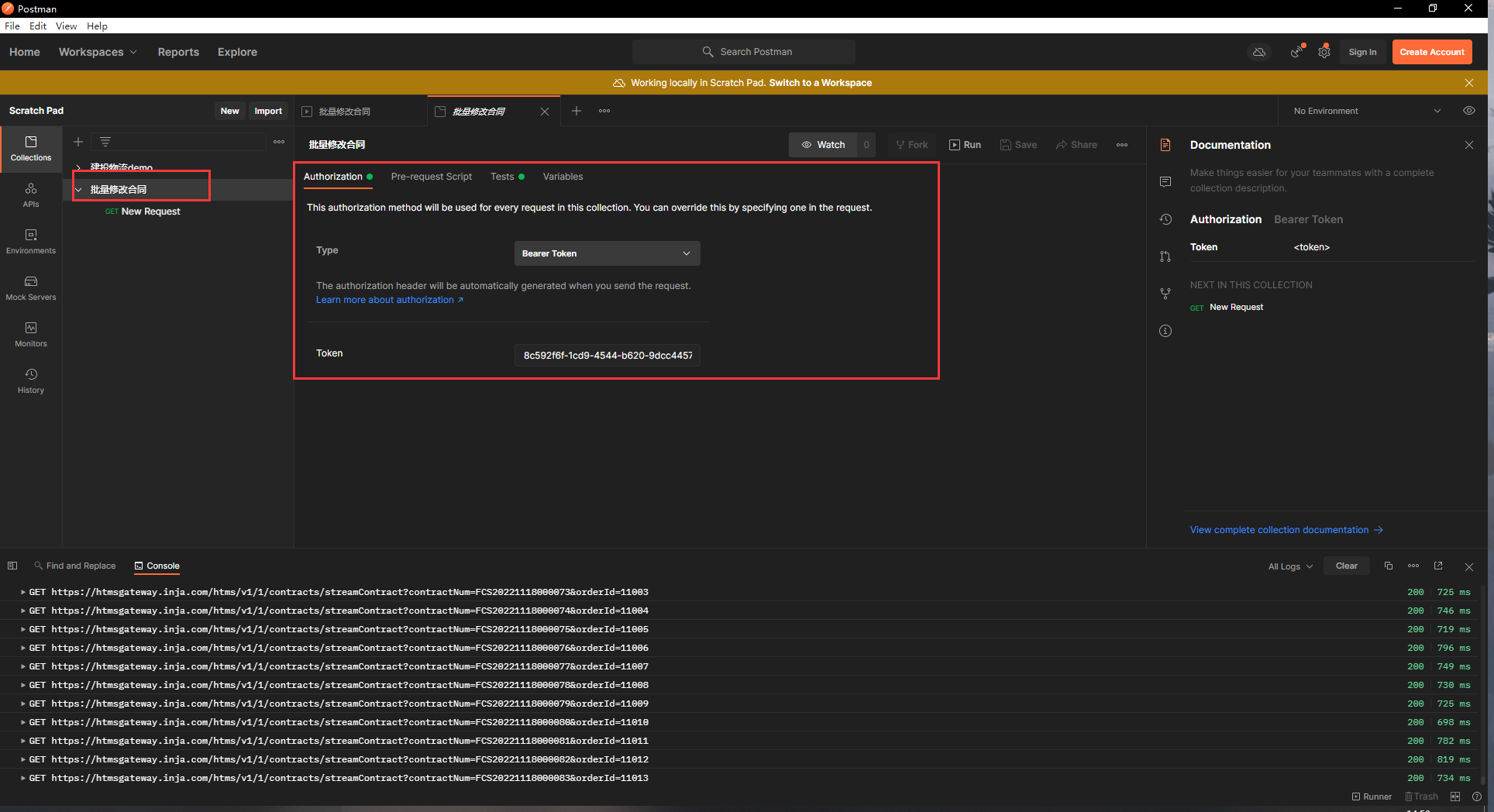The width and height of the screenshot is (1494, 812).
Task: Open new tab with plus icon
Action: [577, 111]
